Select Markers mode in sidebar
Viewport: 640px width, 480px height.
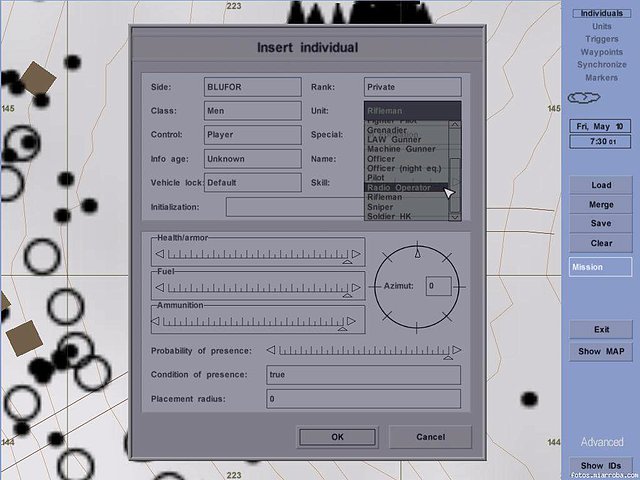pyautogui.click(x=602, y=78)
